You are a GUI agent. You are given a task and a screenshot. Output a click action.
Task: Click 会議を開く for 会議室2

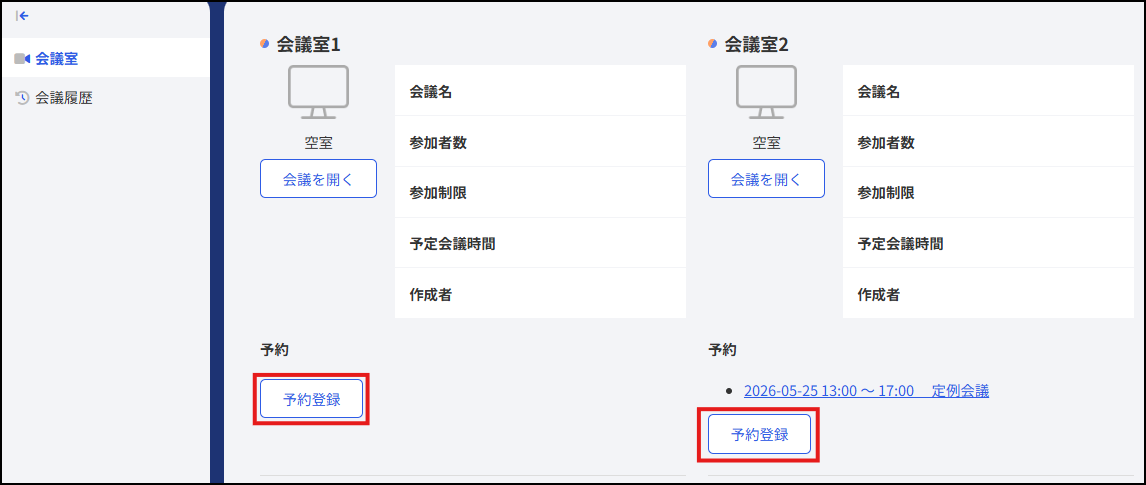point(766,179)
